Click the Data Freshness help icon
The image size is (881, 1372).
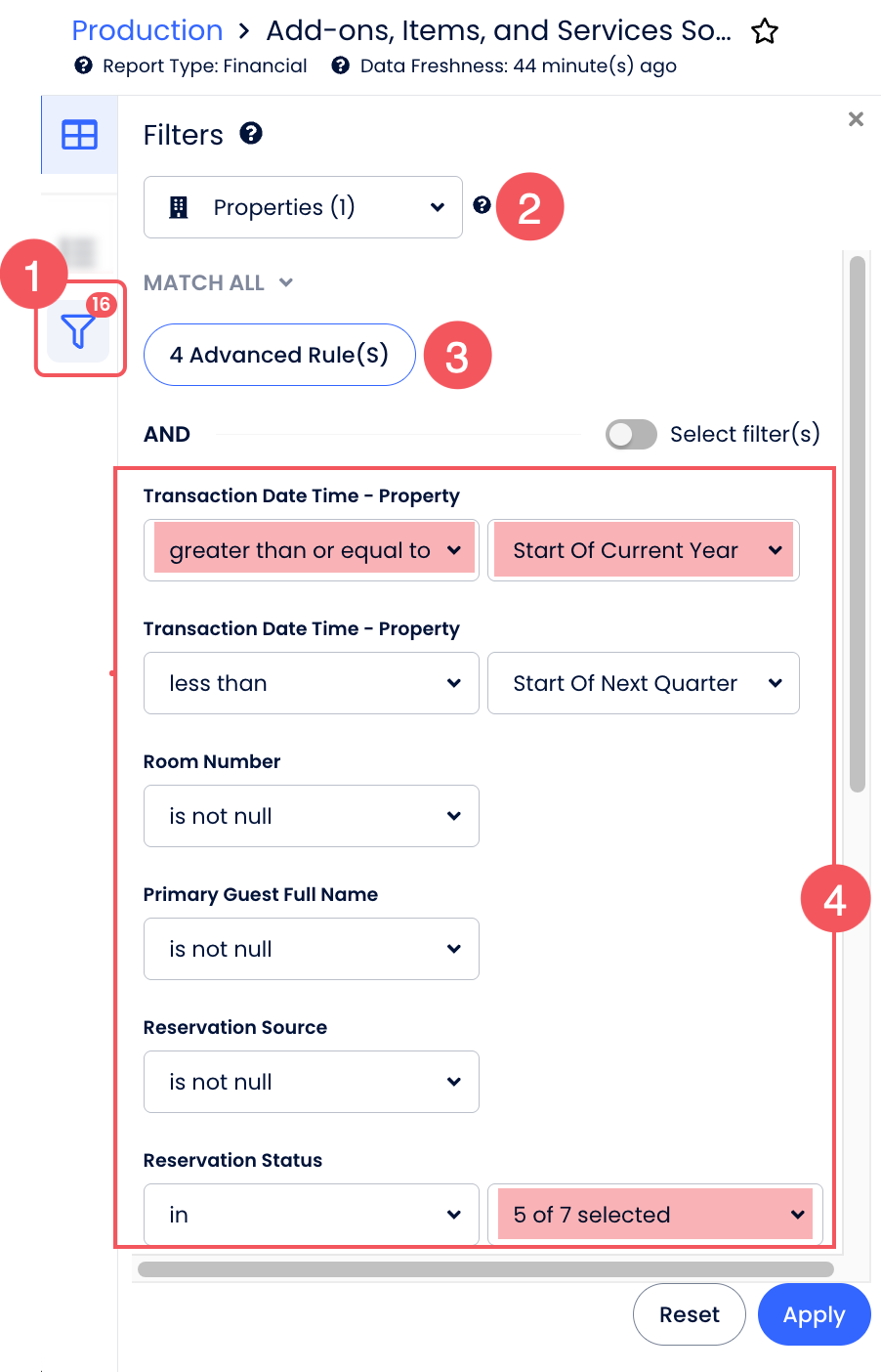tap(340, 65)
